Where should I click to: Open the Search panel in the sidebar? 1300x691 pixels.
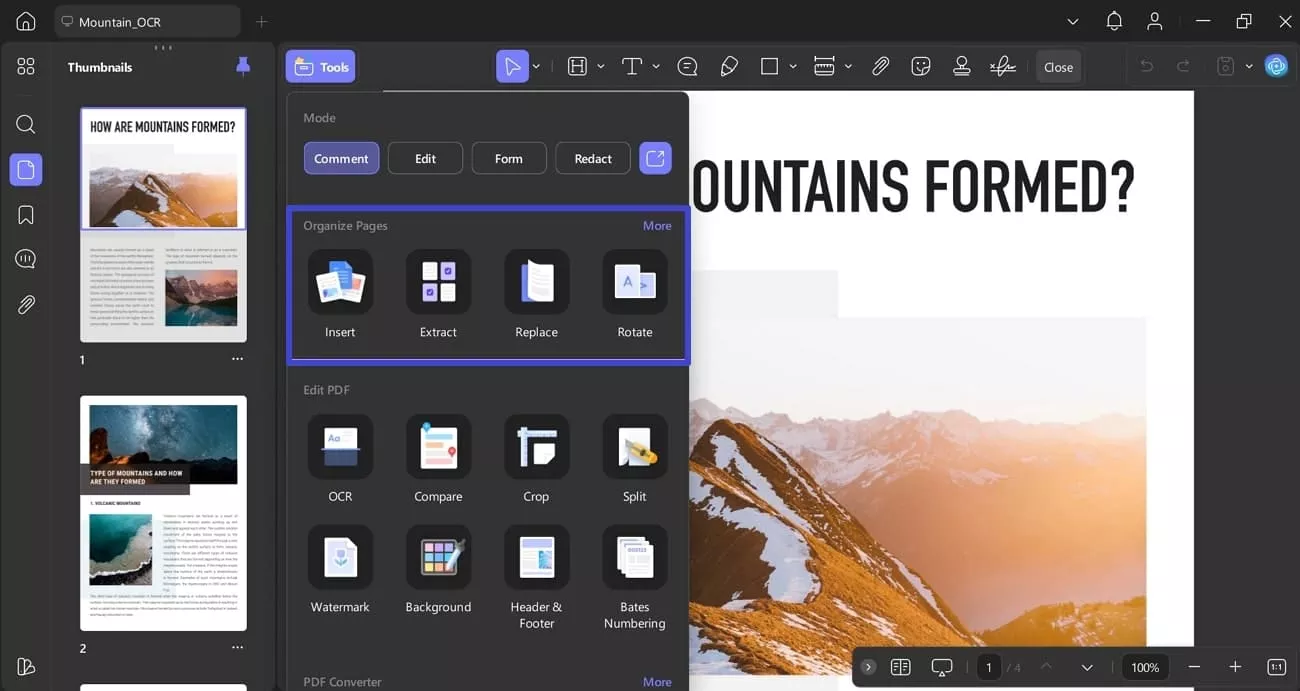(25, 124)
